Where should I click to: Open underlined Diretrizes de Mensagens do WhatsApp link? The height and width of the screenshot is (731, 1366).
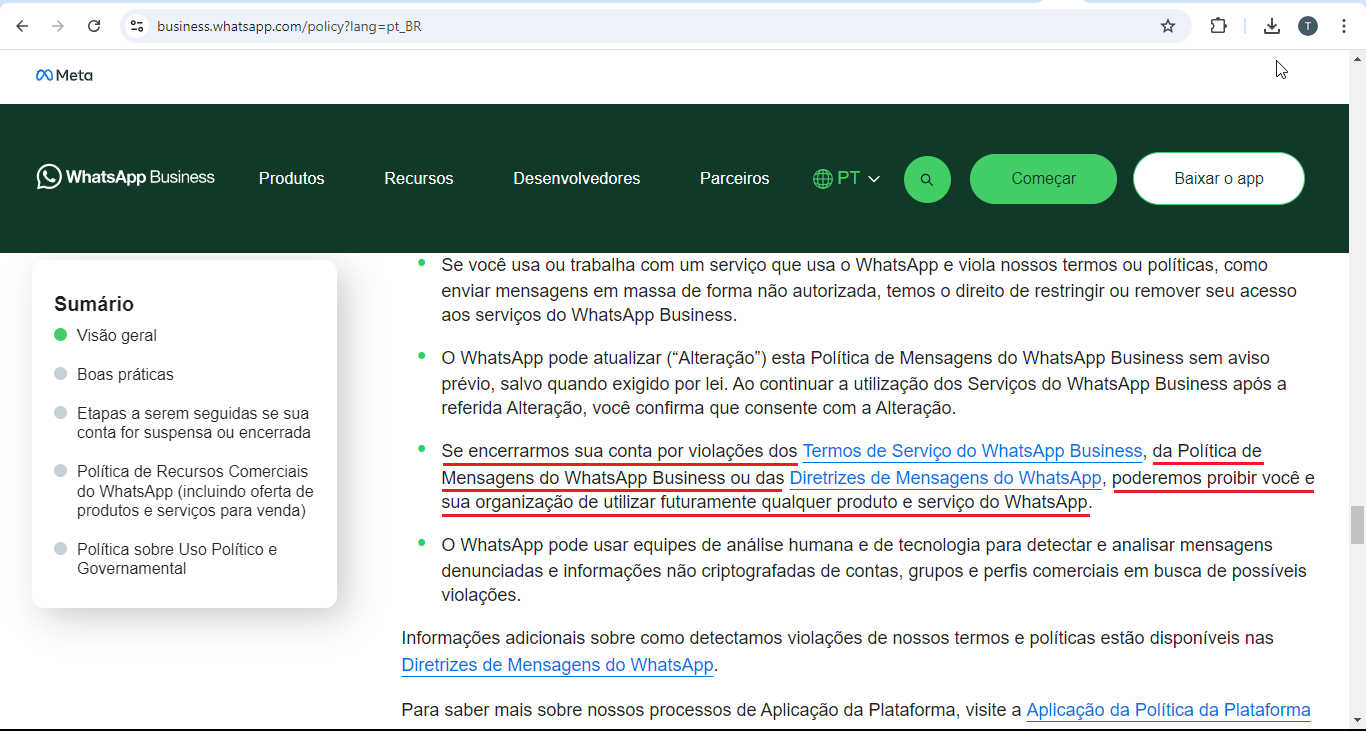(x=946, y=478)
